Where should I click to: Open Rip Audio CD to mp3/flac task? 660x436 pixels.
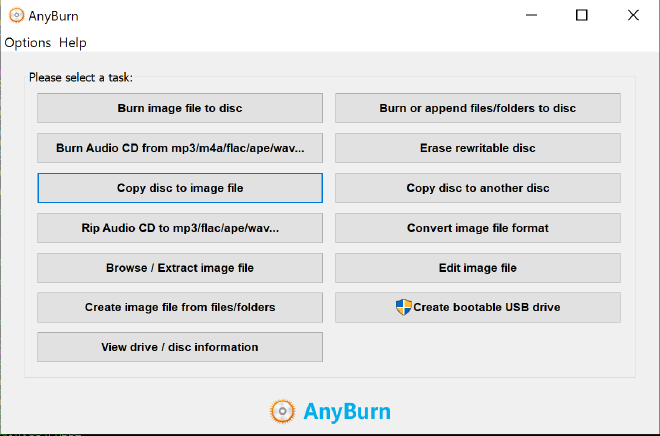[x=180, y=228]
